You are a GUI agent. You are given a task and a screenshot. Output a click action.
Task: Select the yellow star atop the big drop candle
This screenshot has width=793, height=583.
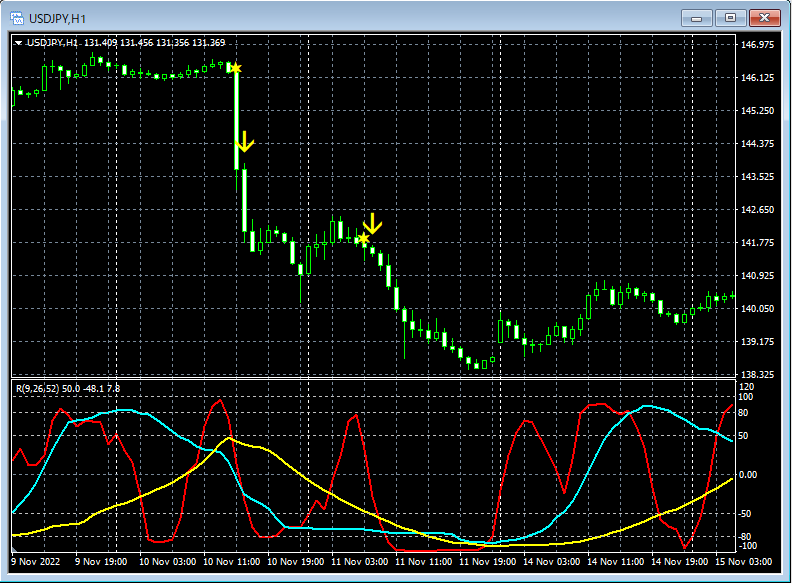tap(235, 68)
